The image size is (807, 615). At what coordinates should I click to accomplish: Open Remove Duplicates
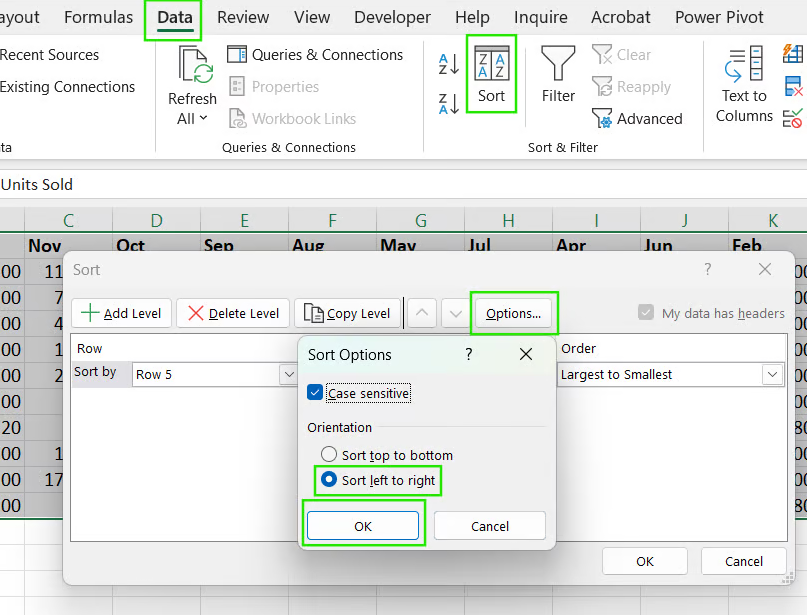click(x=793, y=86)
